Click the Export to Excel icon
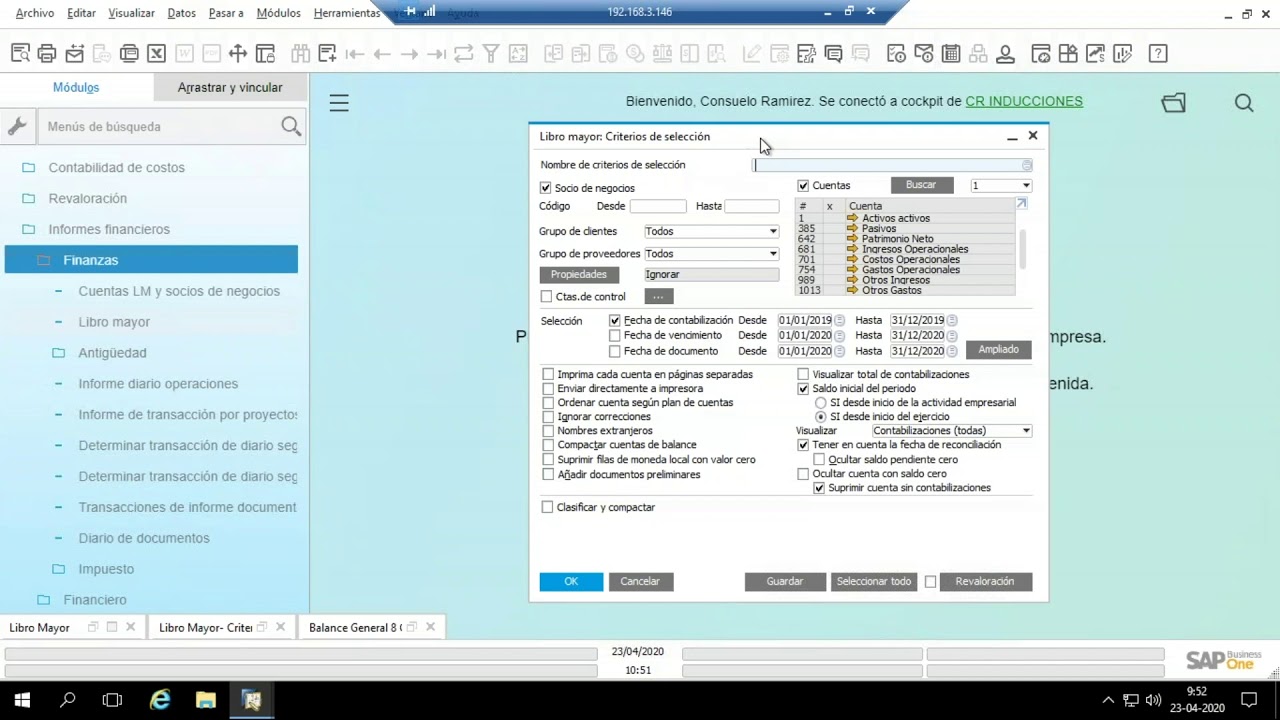Viewport: 1280px width, 720px height. (156, 54)
